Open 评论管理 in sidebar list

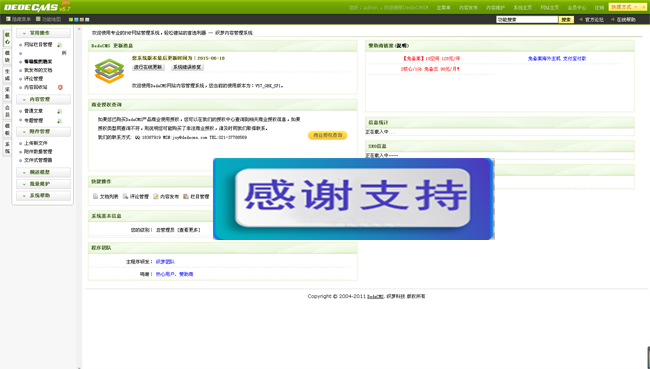point(34,78)
